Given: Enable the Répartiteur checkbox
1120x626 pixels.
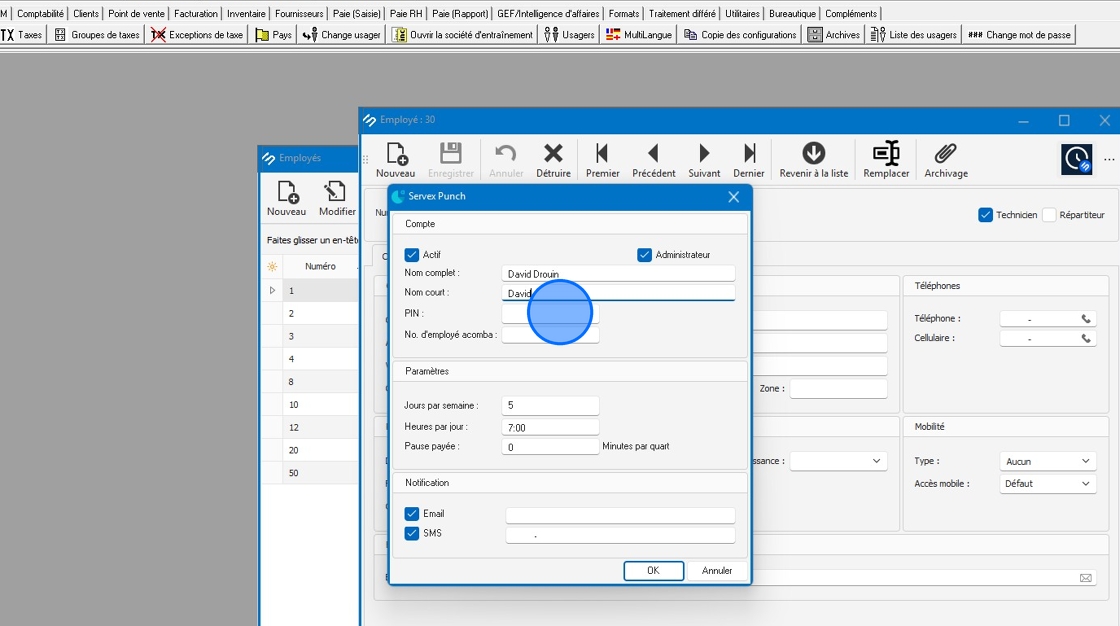Looking at the screenshot, I should click(1049, 215).
